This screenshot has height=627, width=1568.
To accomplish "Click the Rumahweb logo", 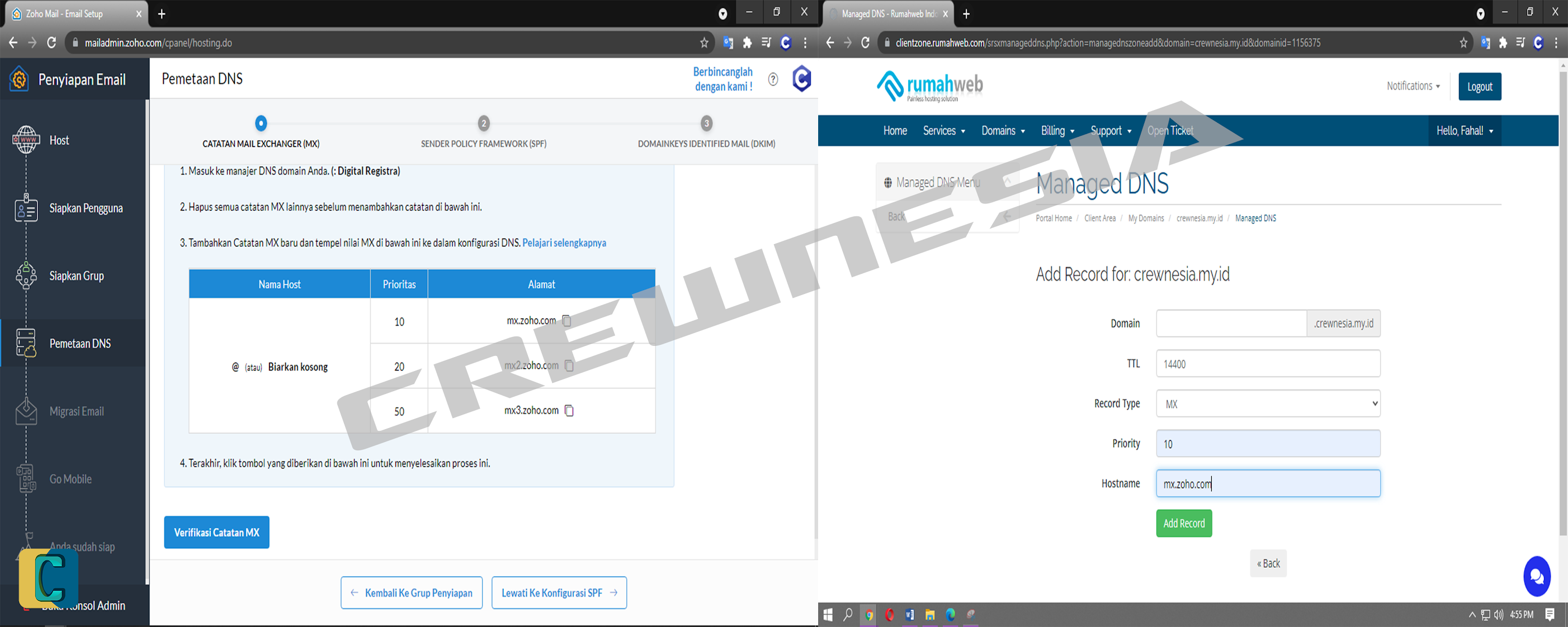I will (x=929, y=85).
